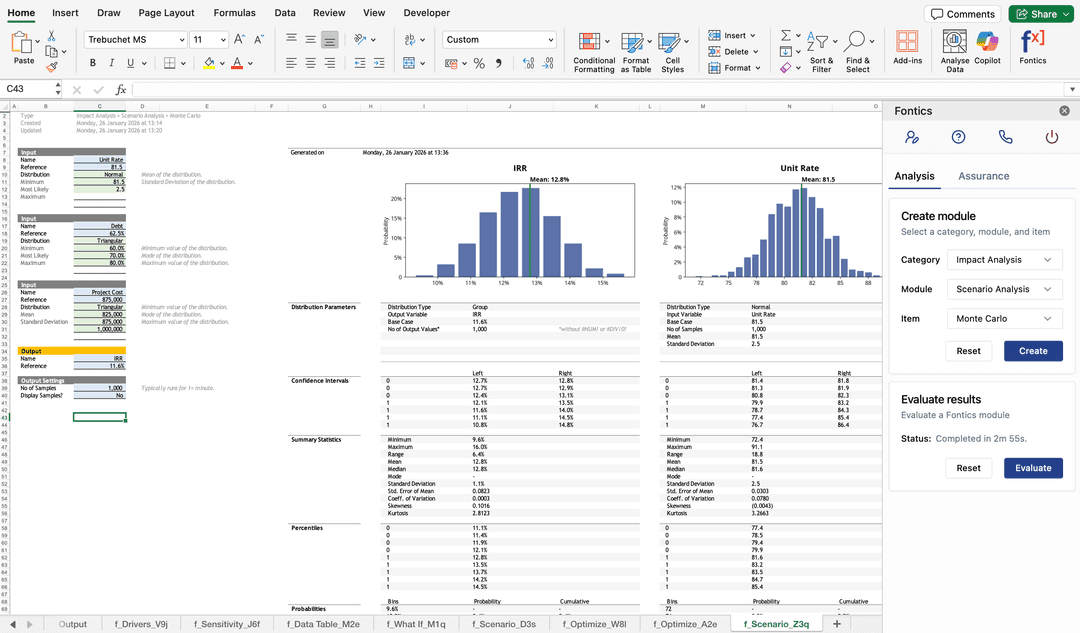Expand the Insert cells dropdown

click(752, 35)
